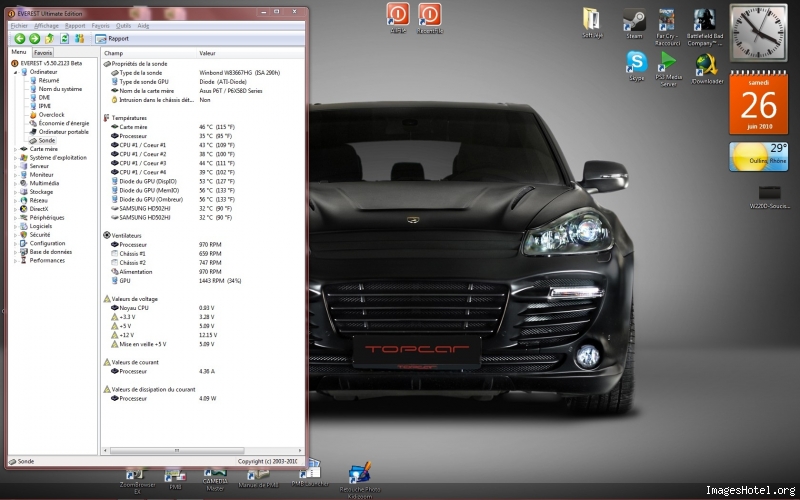The width and height of the screenshot is (800, 500).
Task: Open the JDownloader desktop shortcut
Action: click(x=707, y=64)
